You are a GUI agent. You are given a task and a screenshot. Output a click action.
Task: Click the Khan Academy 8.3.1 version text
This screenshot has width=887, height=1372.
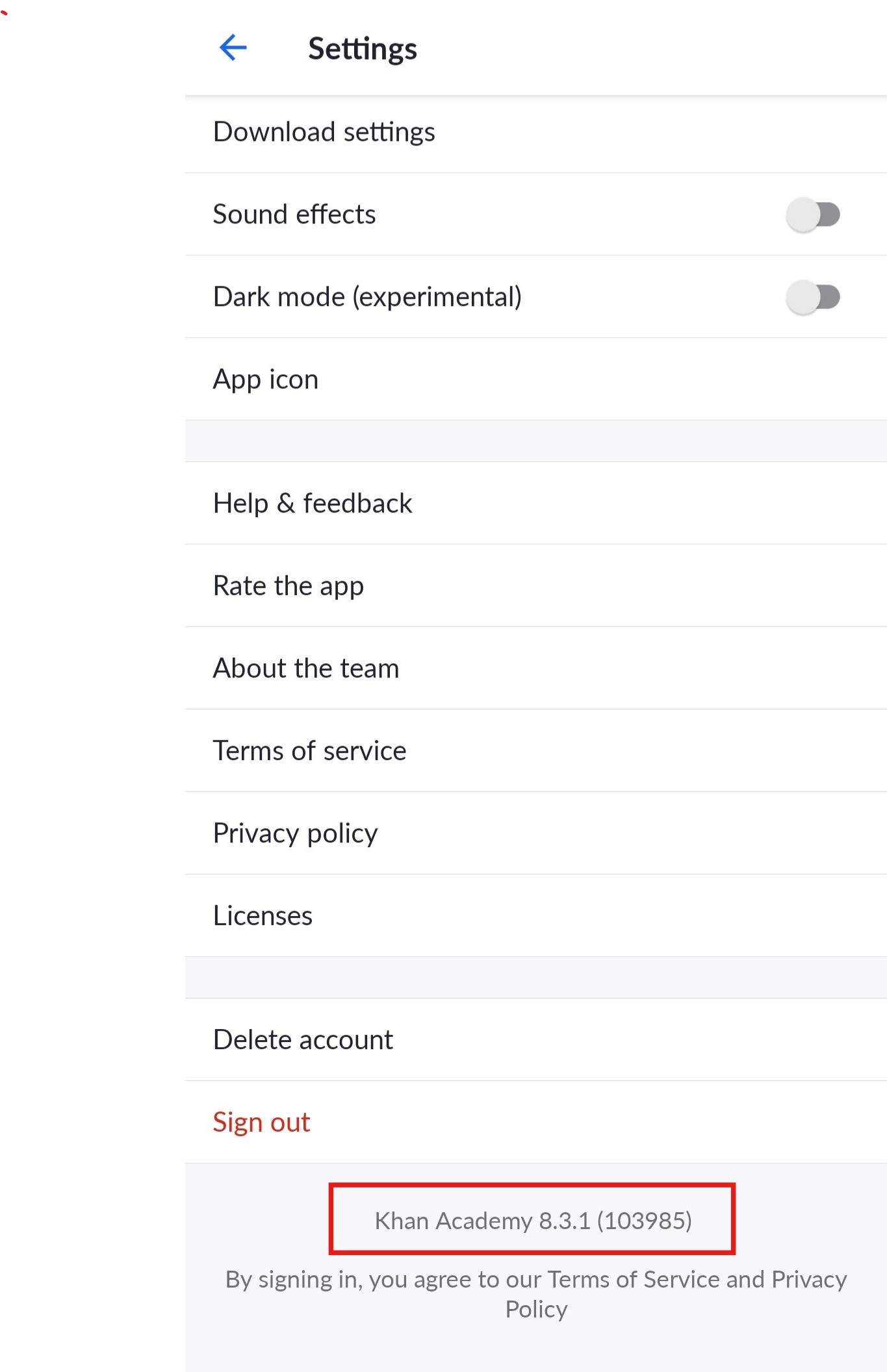coord(533,1221)
